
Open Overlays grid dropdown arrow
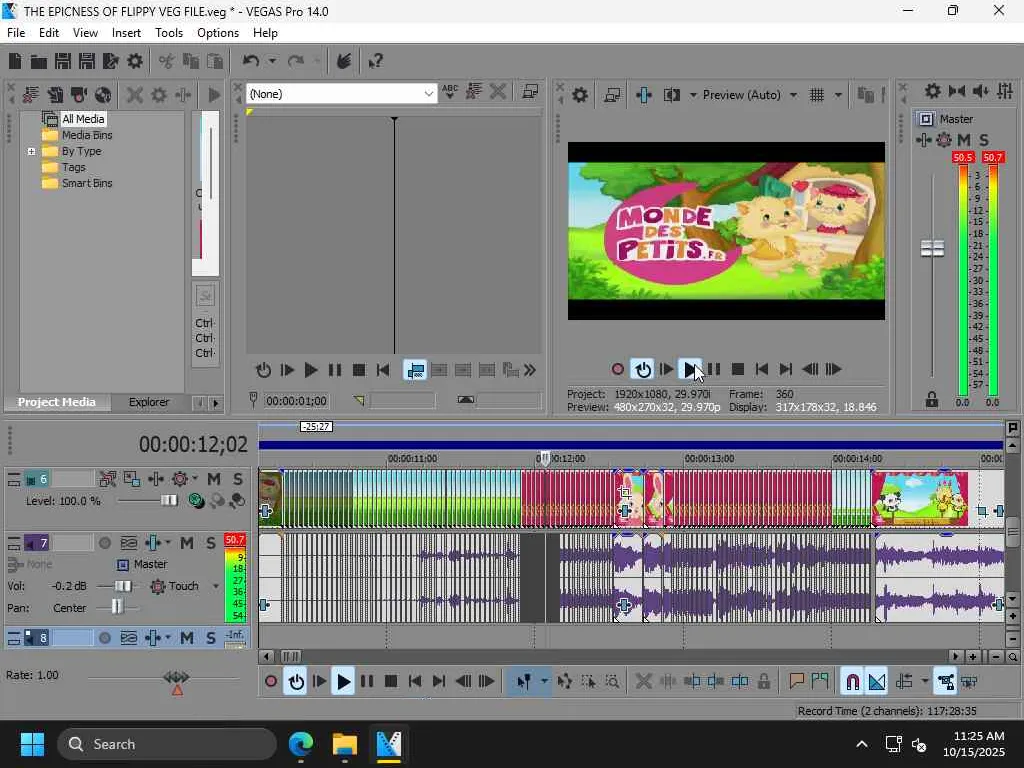[x=838, y=95]
